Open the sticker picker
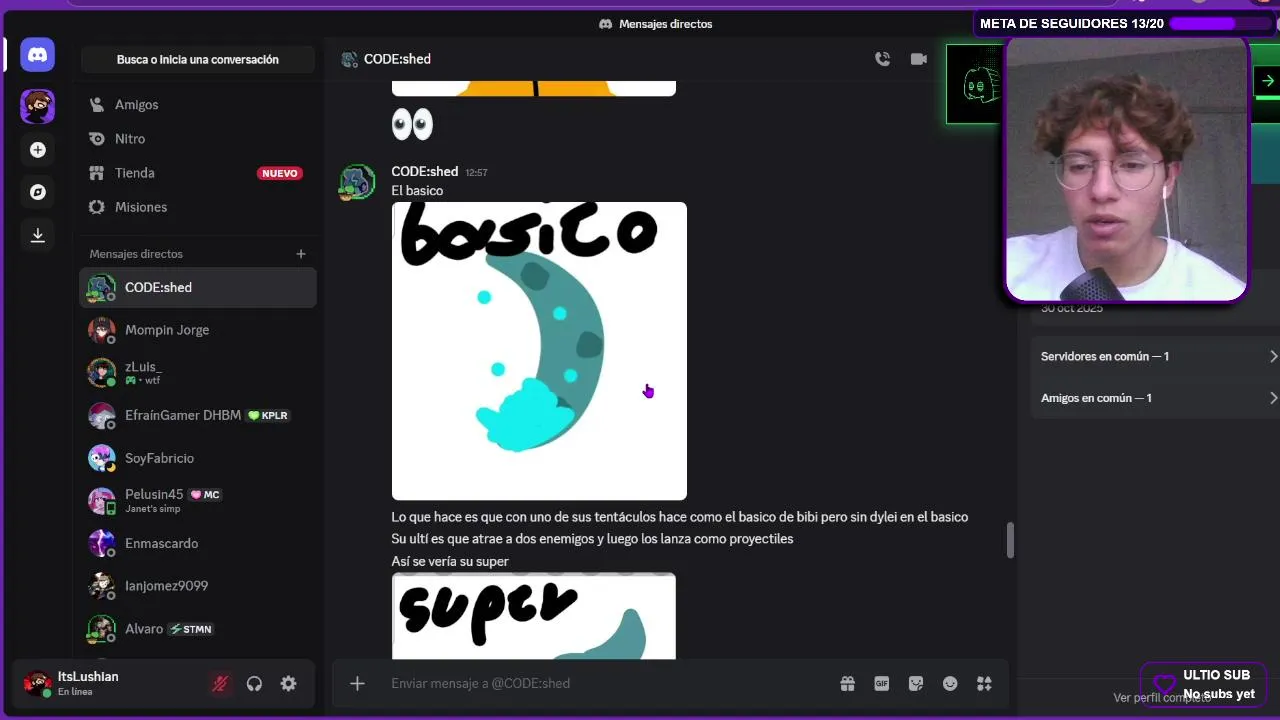The image size is (1280, 720). pos(916,684)
